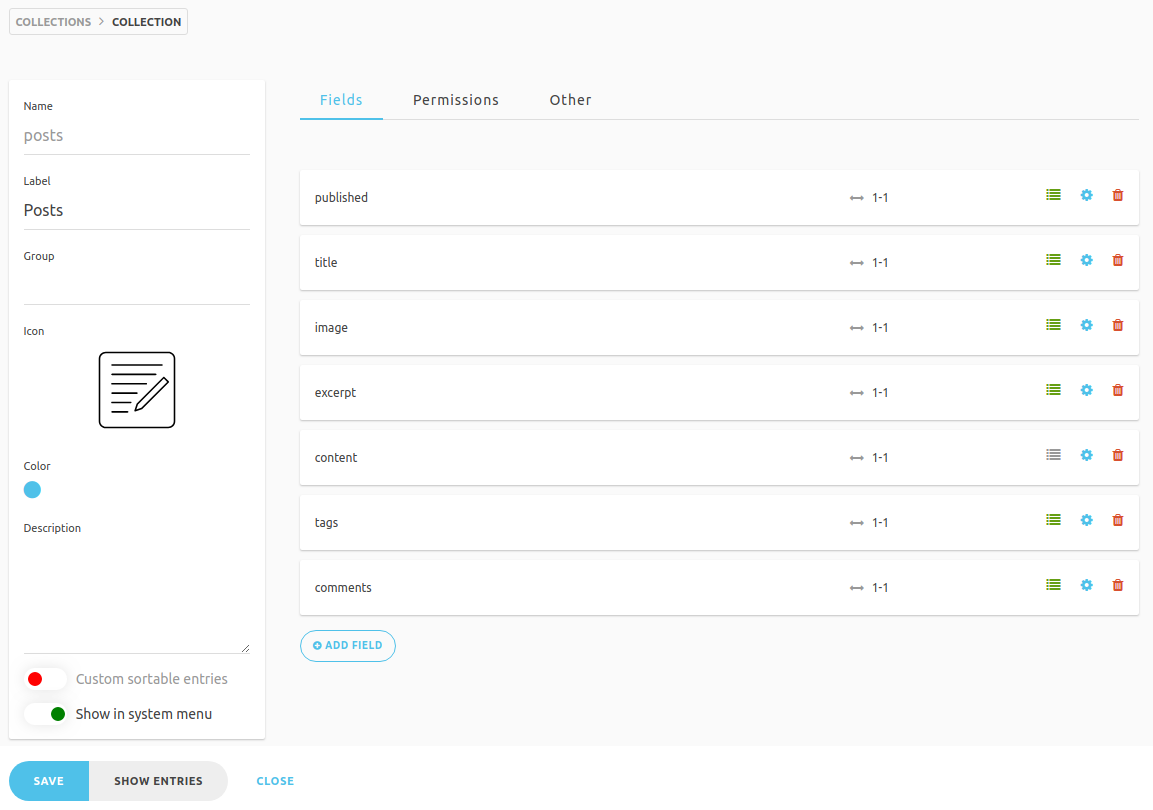
Task: Open settings gear for published field
Action: click(1086, 195)
